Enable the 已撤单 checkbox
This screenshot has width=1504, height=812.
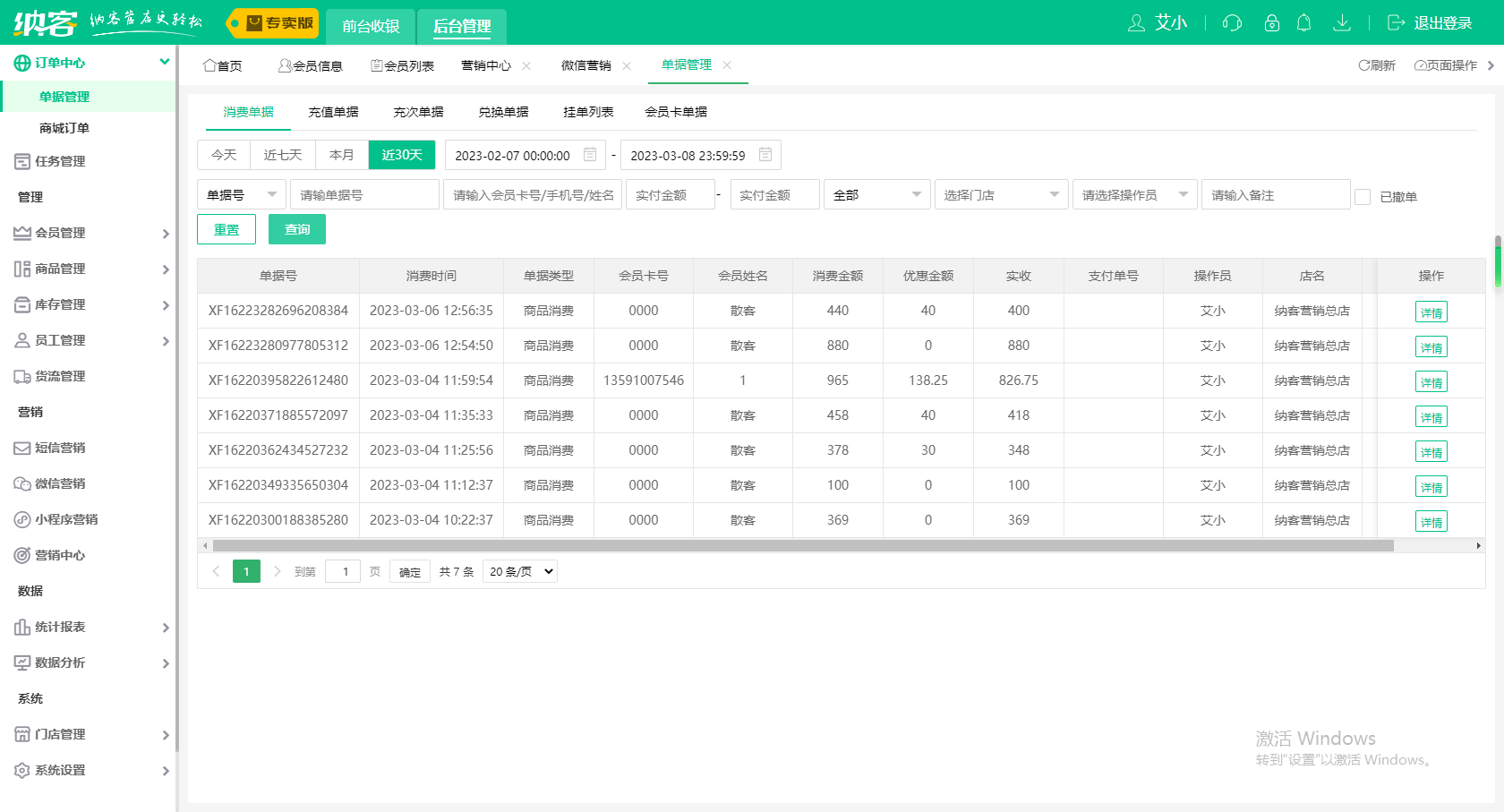click(x=1363, y=196)
